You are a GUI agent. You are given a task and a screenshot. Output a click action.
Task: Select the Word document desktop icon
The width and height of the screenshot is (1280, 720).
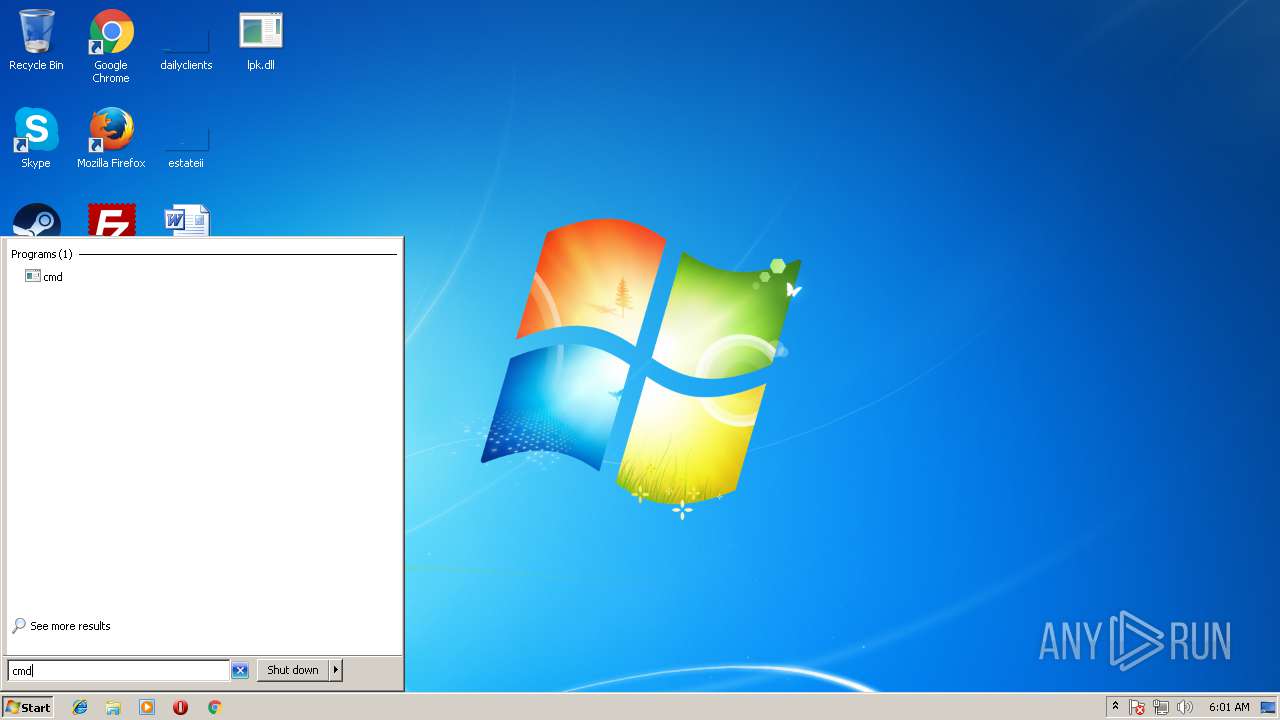click(x=187, y=221)
